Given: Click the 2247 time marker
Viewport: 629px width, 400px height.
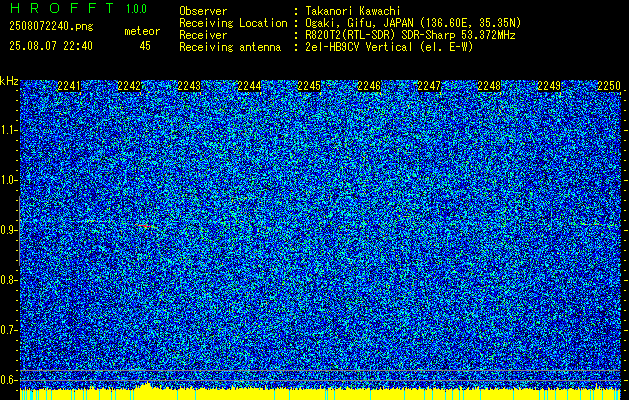Looking at the screenshot, I should [429, 86].
